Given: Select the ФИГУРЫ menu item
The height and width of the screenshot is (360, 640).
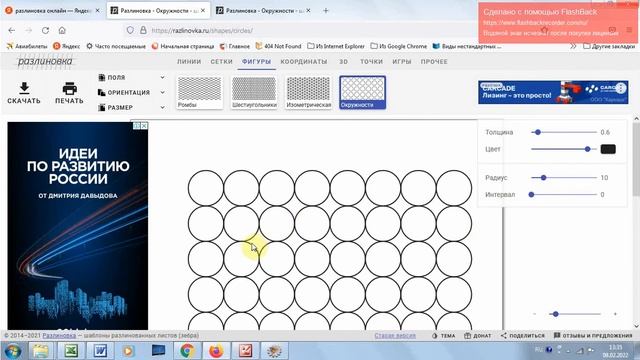Looking at the screenshot, I should point(256,62).
